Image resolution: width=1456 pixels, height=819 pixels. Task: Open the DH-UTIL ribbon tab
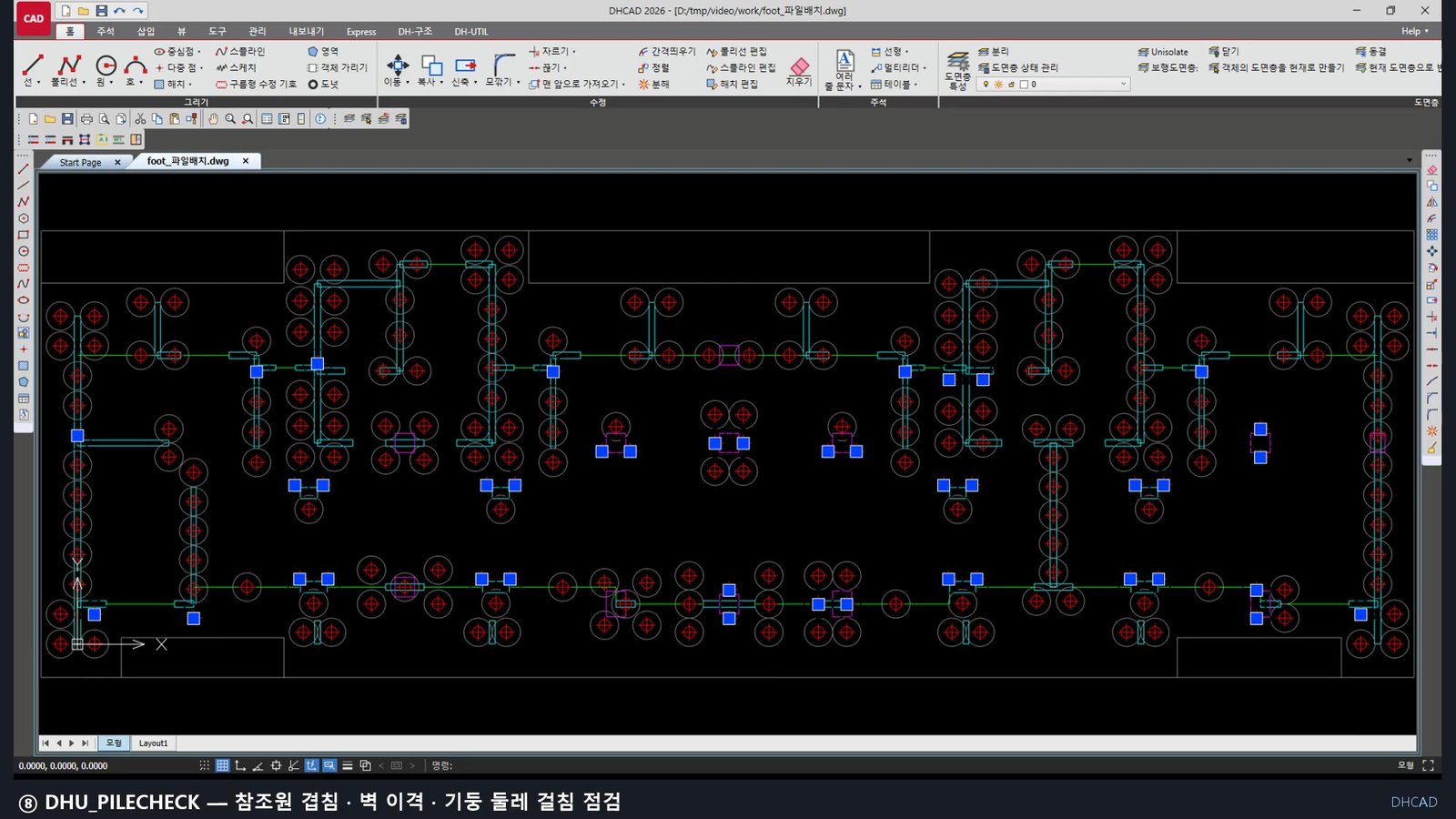coord(471,32)
